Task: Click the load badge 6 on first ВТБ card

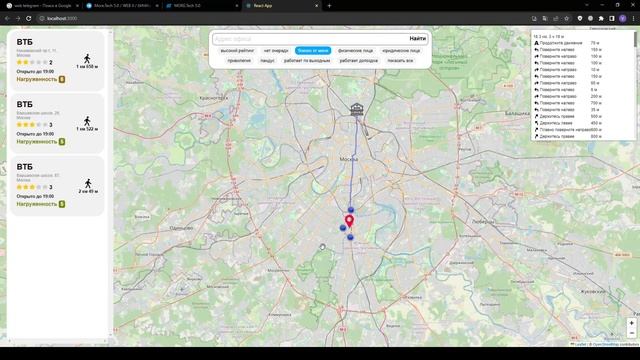Action: tap(62, 79)
